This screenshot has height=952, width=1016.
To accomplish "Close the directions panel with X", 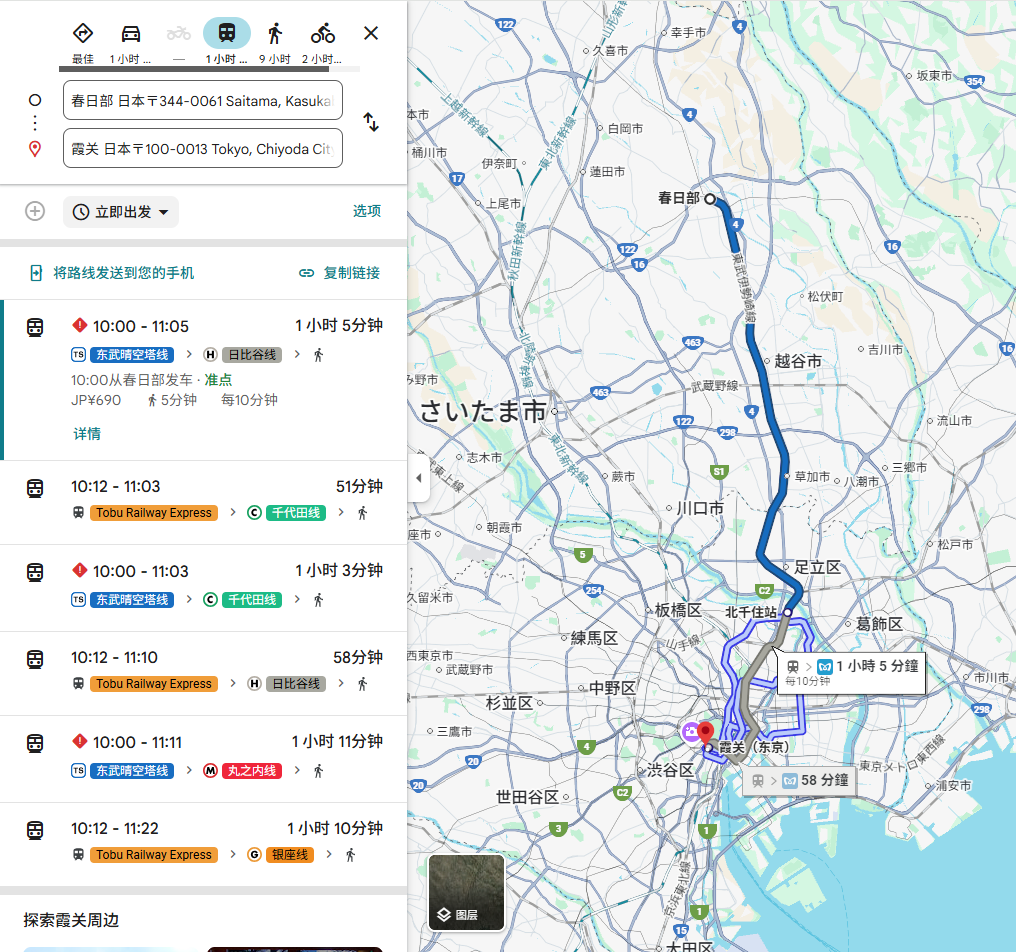I will (x=371, y=33).
